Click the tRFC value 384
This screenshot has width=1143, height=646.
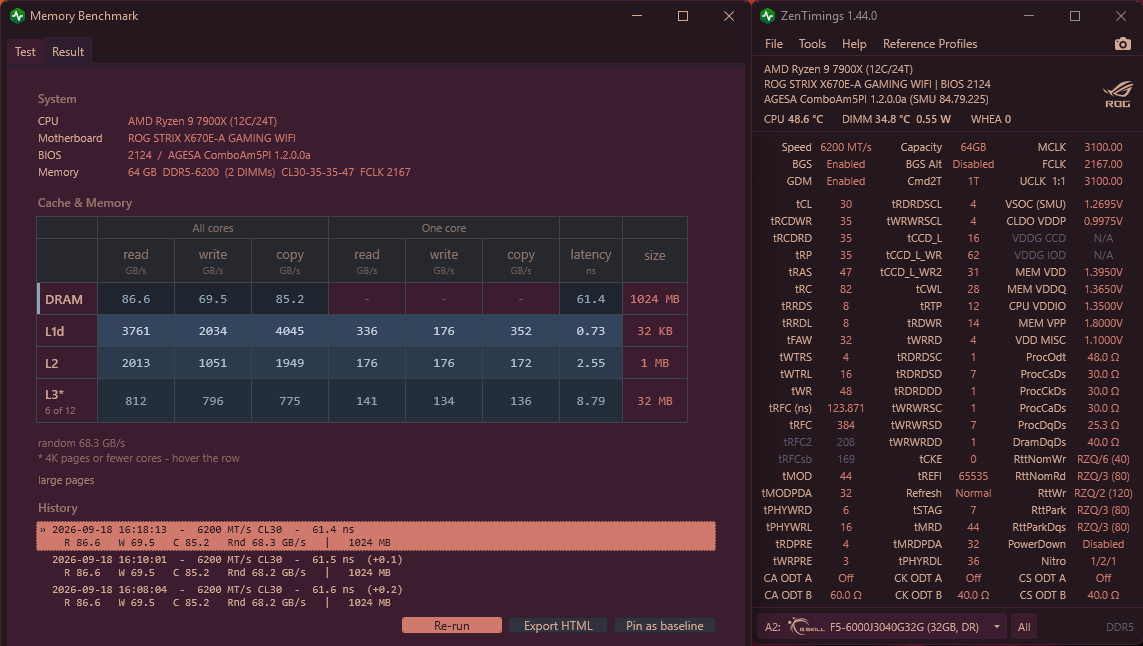tap(846, 425)
